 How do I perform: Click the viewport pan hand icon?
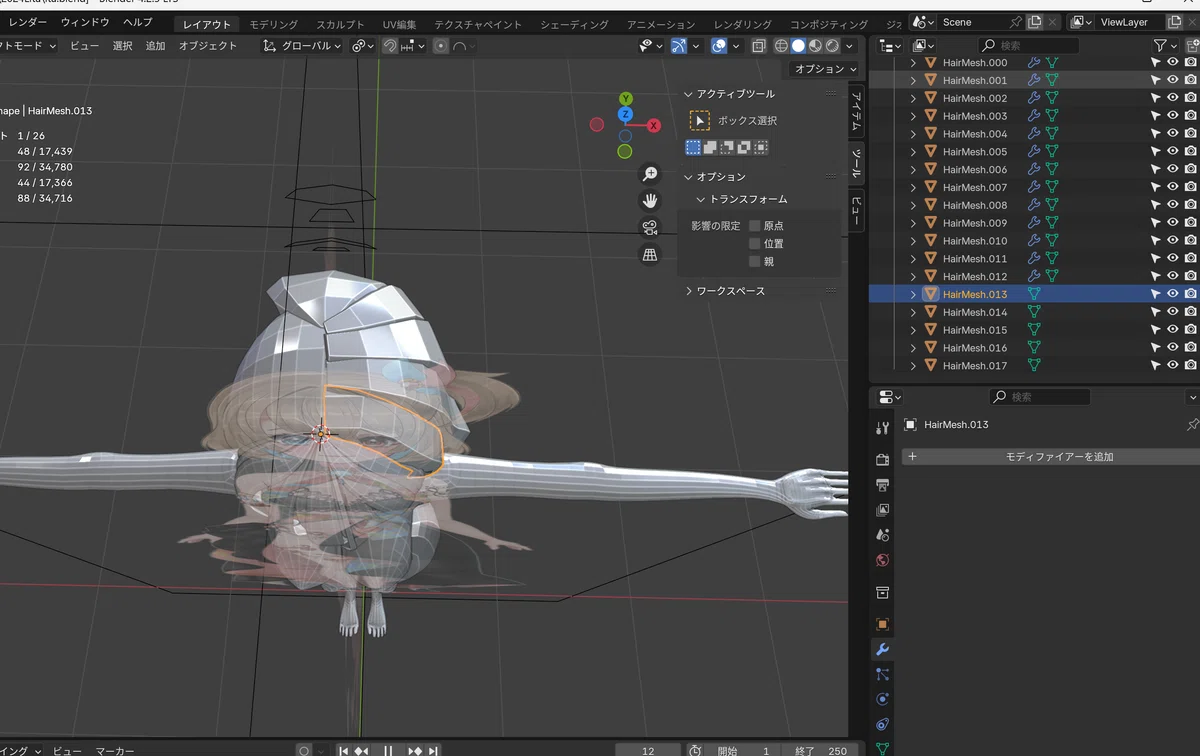[x=650, y=201]
